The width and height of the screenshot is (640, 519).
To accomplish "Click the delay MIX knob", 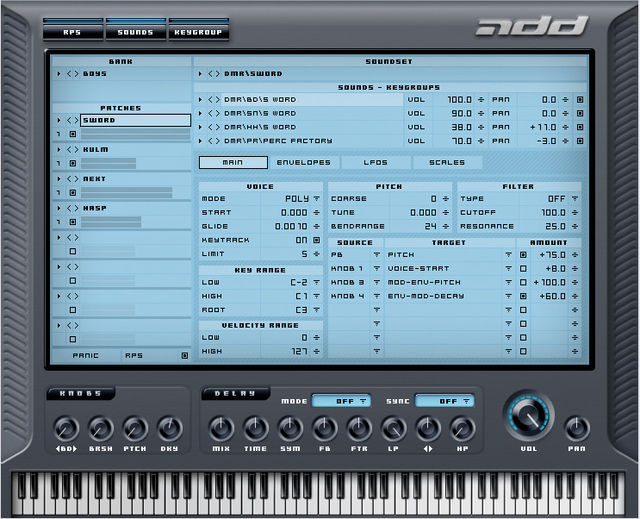I will point(221,429).
